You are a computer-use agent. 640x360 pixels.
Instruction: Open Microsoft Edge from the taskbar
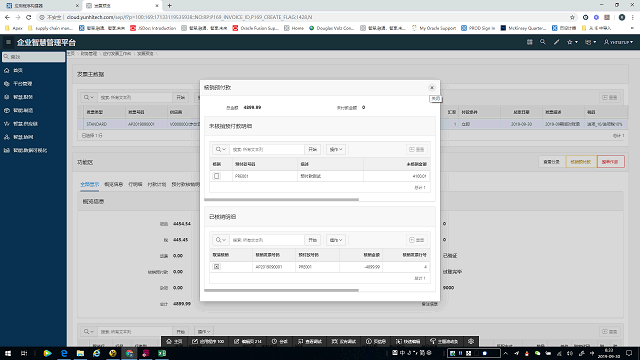click(64, 353)
